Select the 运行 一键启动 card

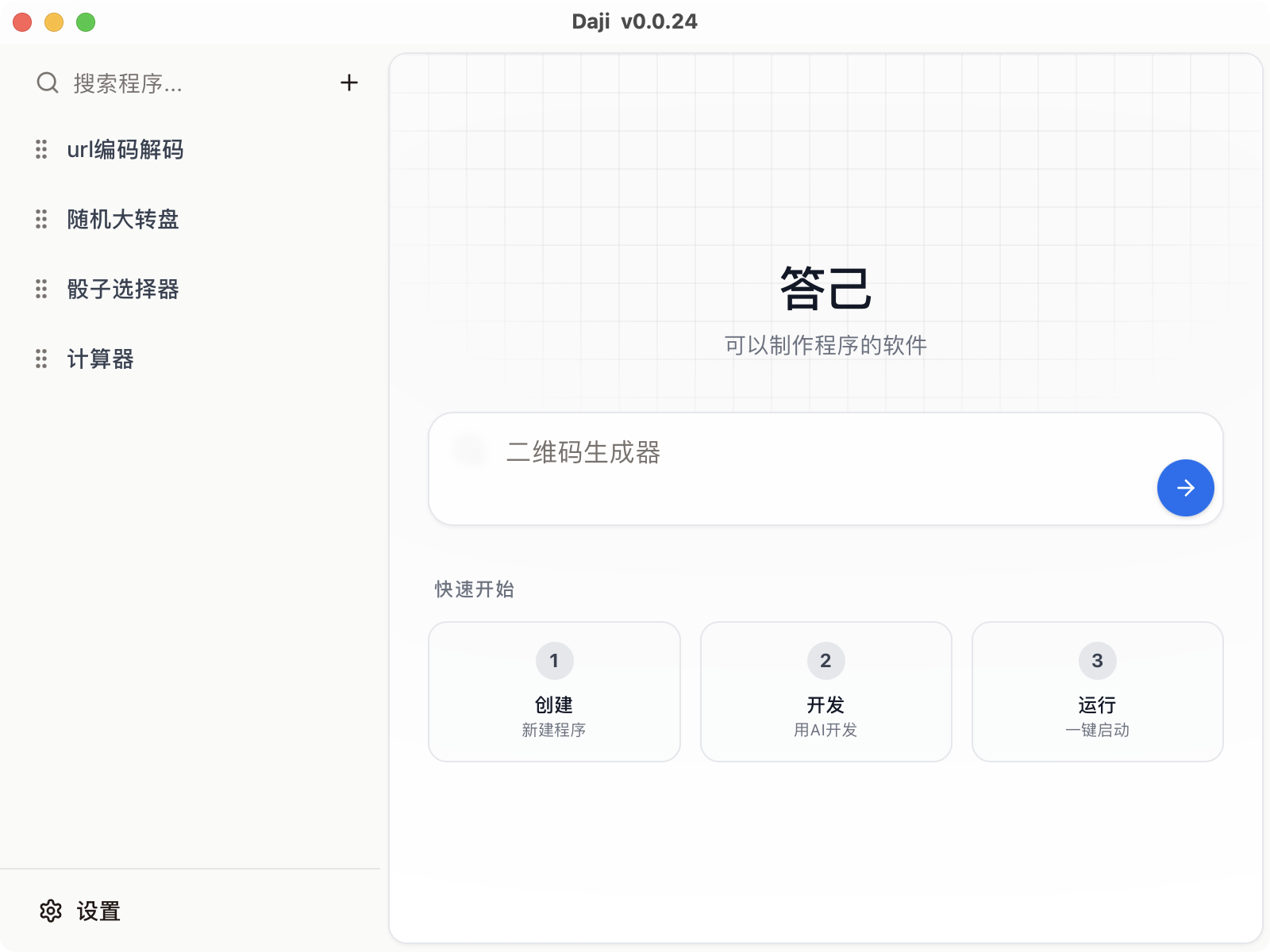(x=1098, y=692)
